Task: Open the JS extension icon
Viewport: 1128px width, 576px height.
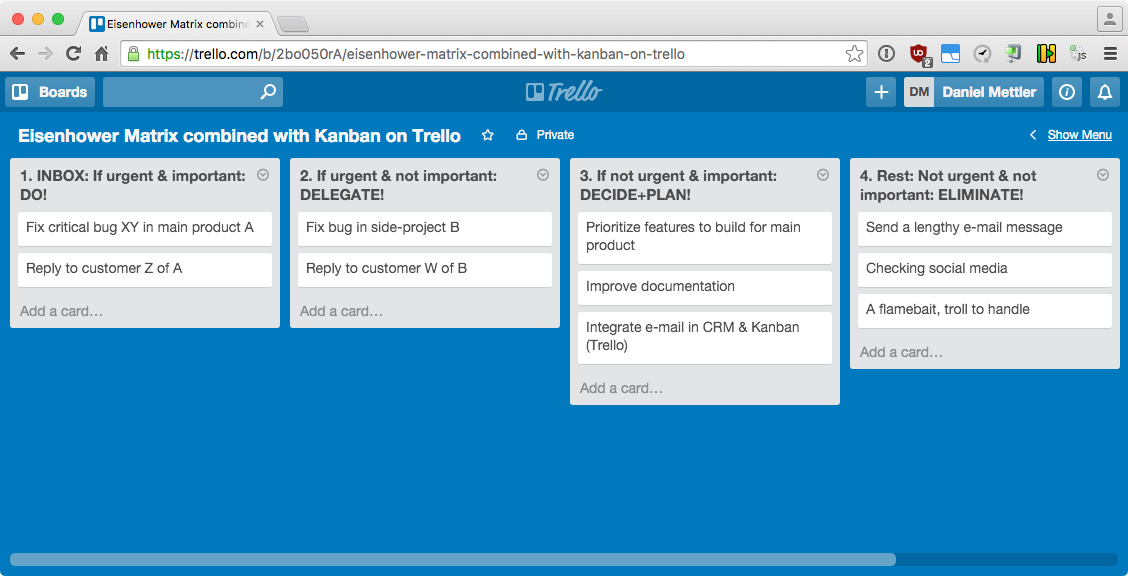Action: pyautogui.click(x=1078, y=53)
